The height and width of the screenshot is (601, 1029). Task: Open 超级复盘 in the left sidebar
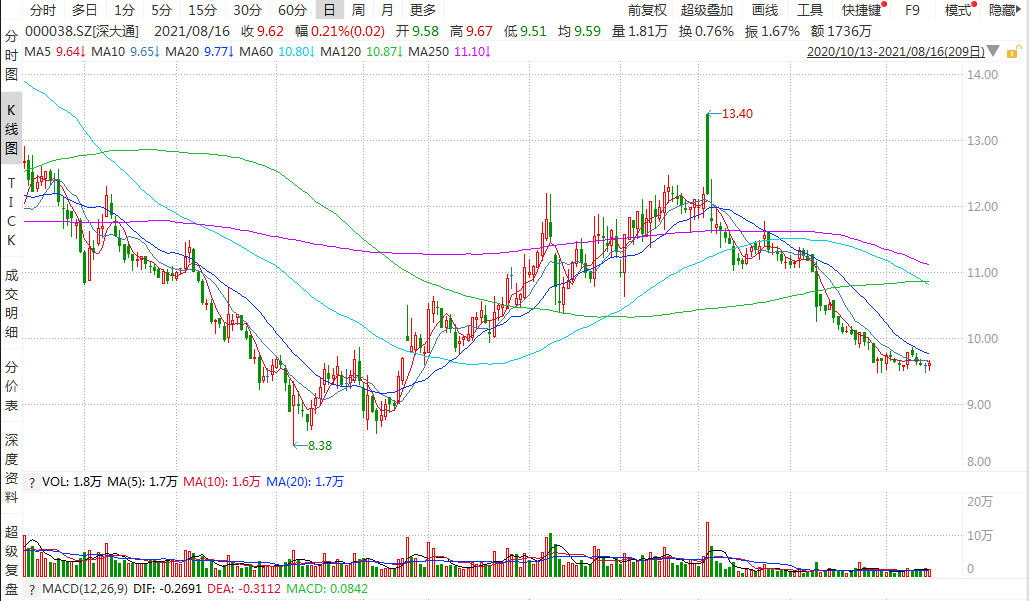coord(11,560)
